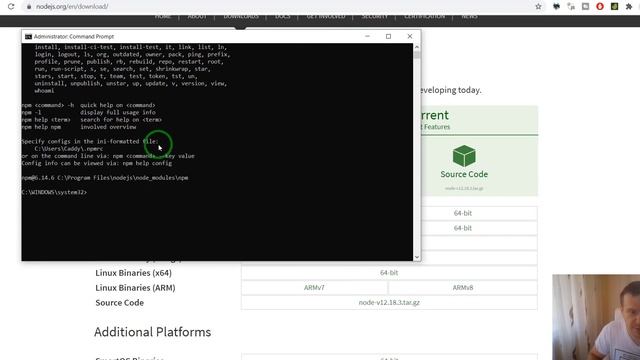
Task: Click the 'npm help npm involved overview' line
Action: (x=79, y=127)
